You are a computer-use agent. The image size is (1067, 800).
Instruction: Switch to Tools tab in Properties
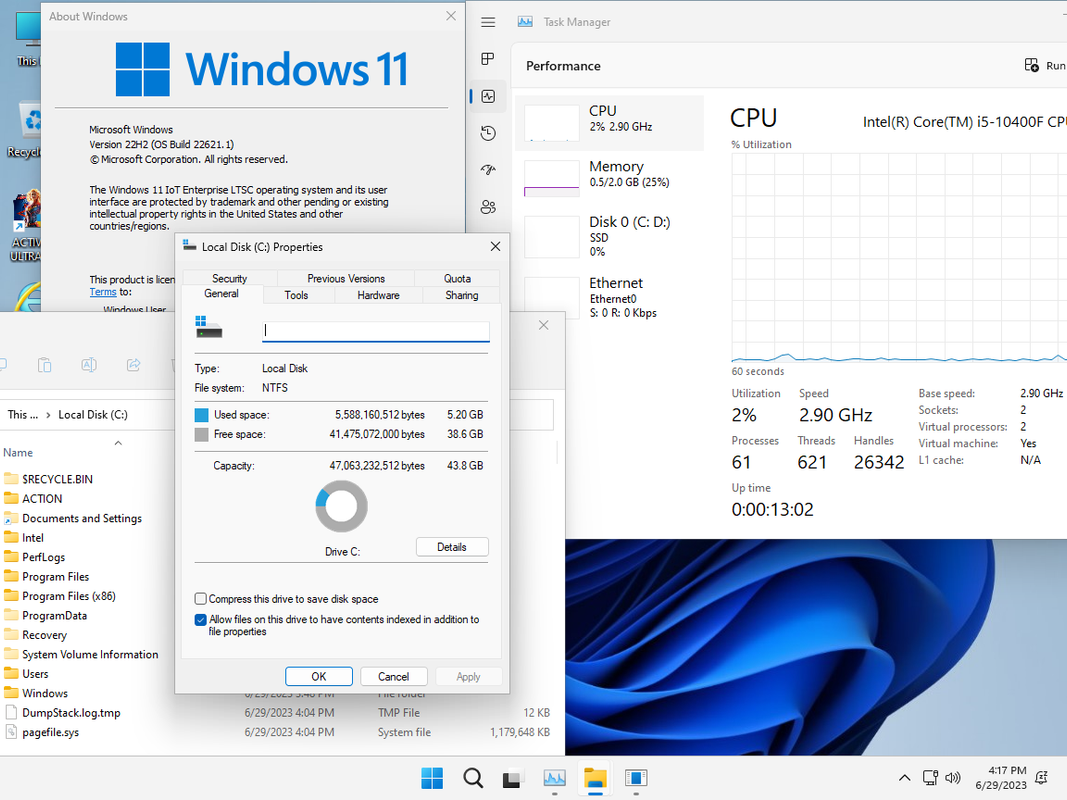(x=297, y=295)
